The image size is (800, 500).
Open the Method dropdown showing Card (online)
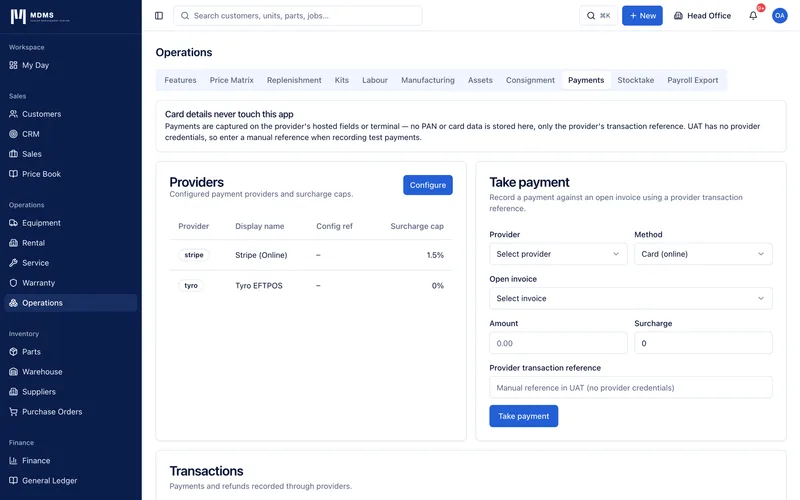pos(703,254)
